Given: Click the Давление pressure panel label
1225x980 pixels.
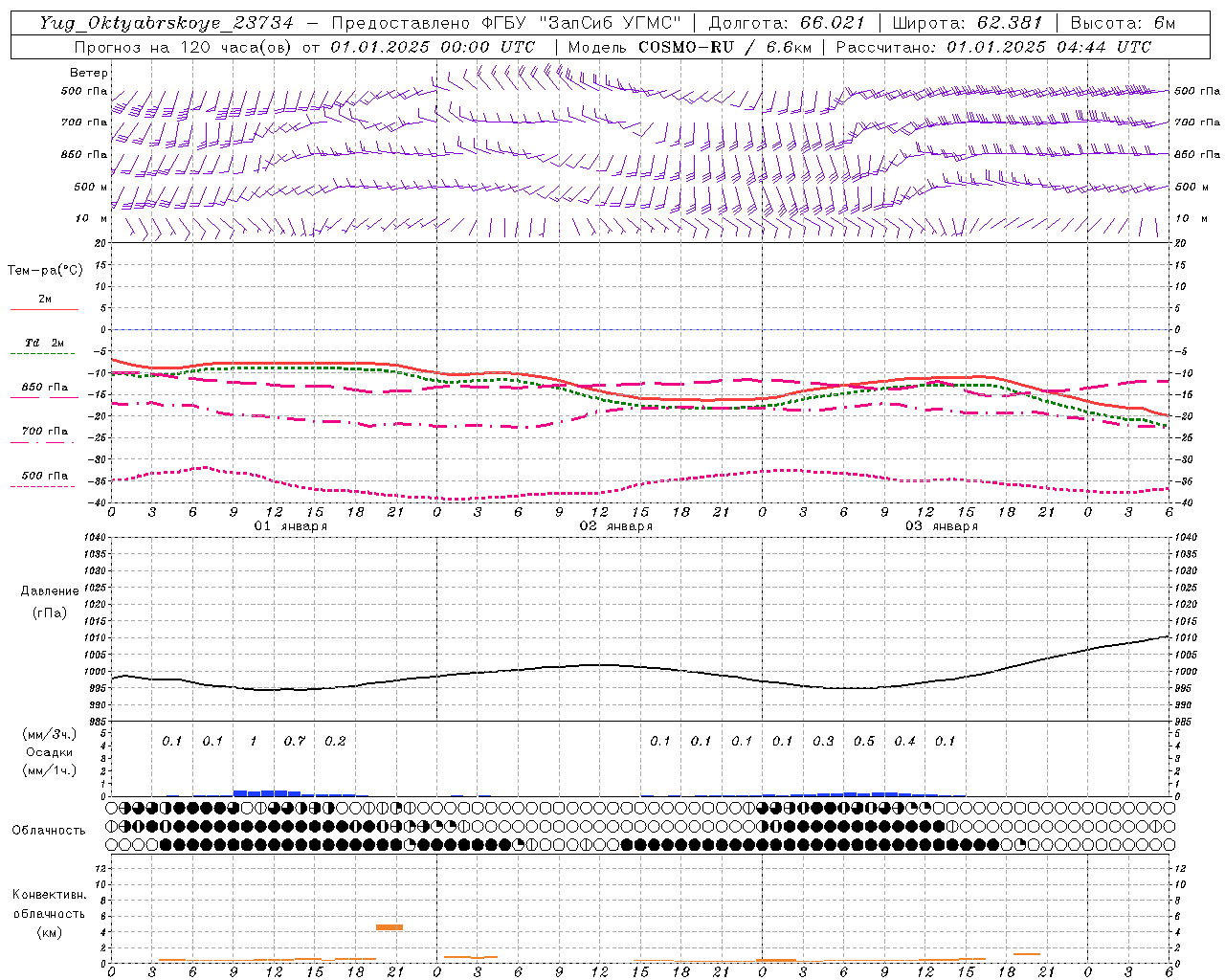Looking at the screenshot, I should (50, 591).
